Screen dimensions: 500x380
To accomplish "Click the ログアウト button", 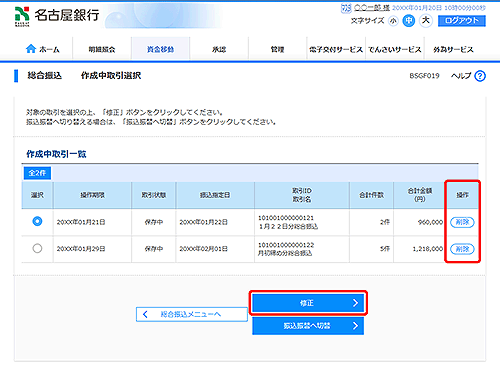I will point(462,21).
